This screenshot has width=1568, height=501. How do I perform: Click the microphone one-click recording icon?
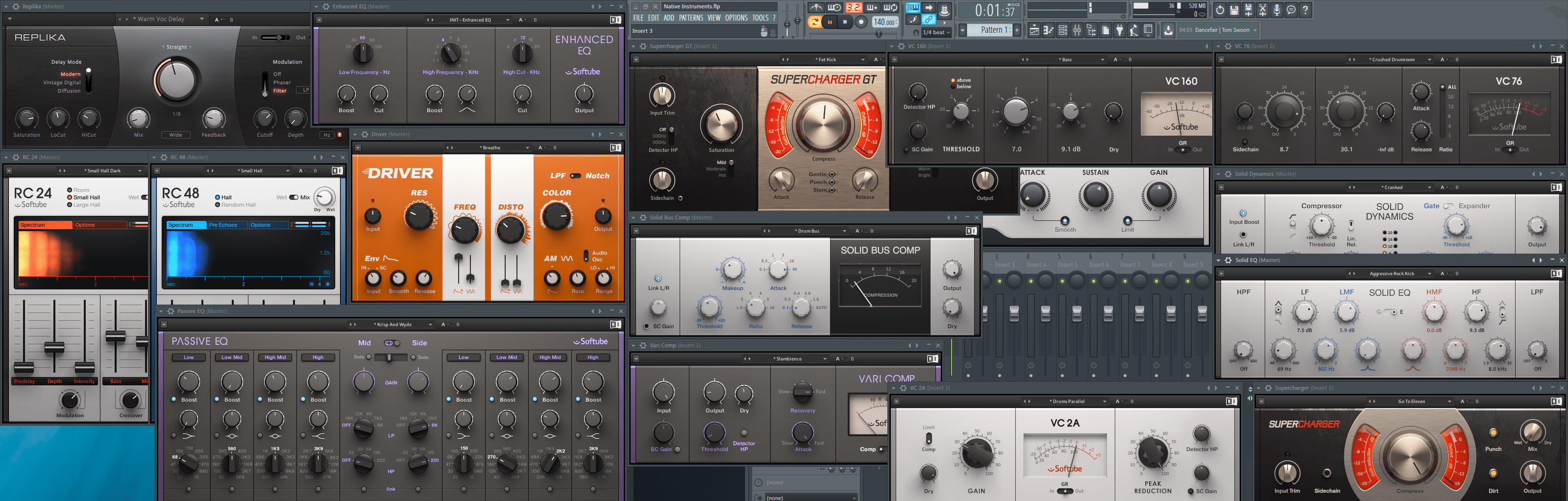1277,10
